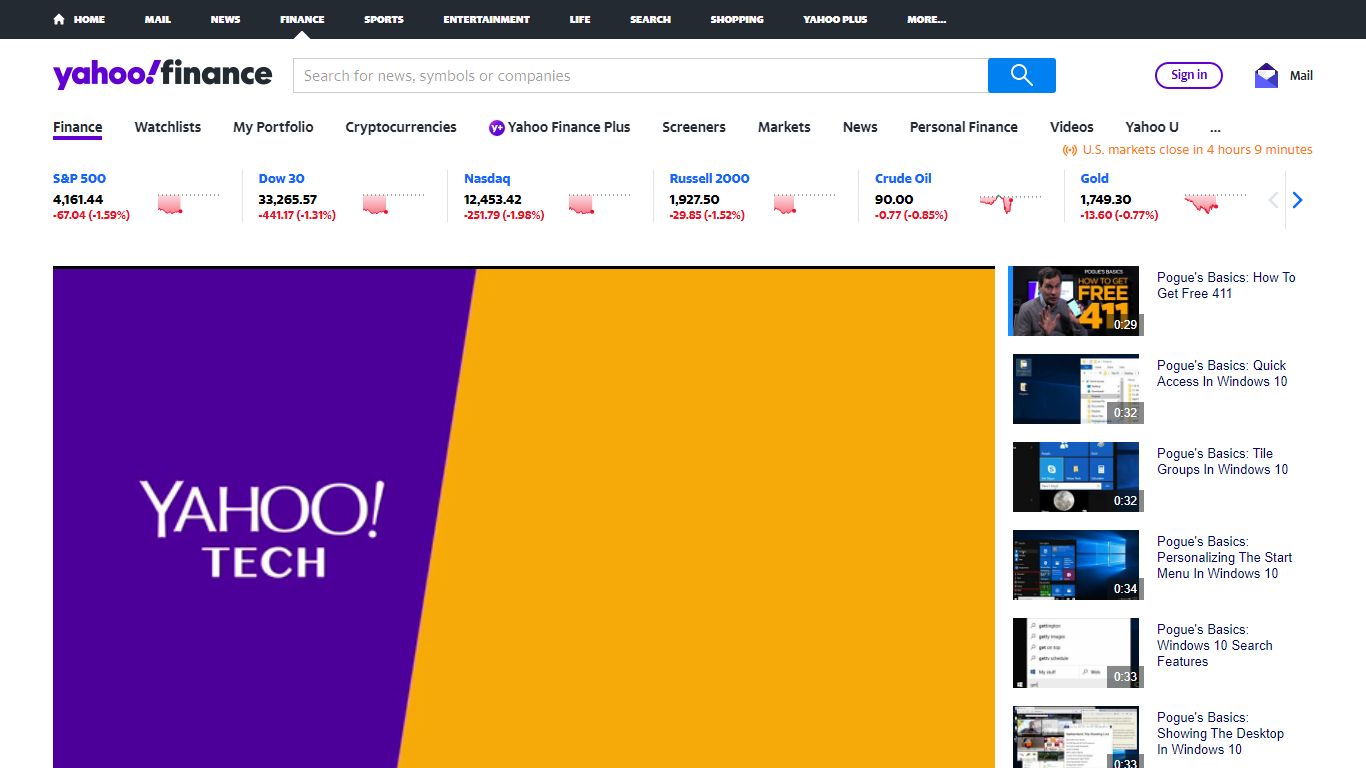Screen dimensions: 1366x768
Task: Open the Gold quote link
Action: [x=1094, y=178]
